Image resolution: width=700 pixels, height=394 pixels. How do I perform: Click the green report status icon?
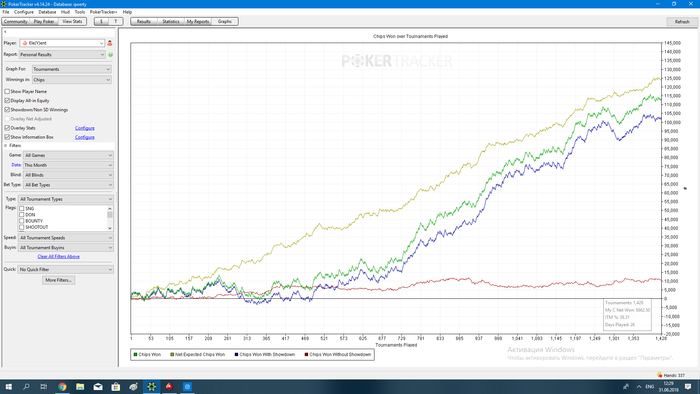110,54
